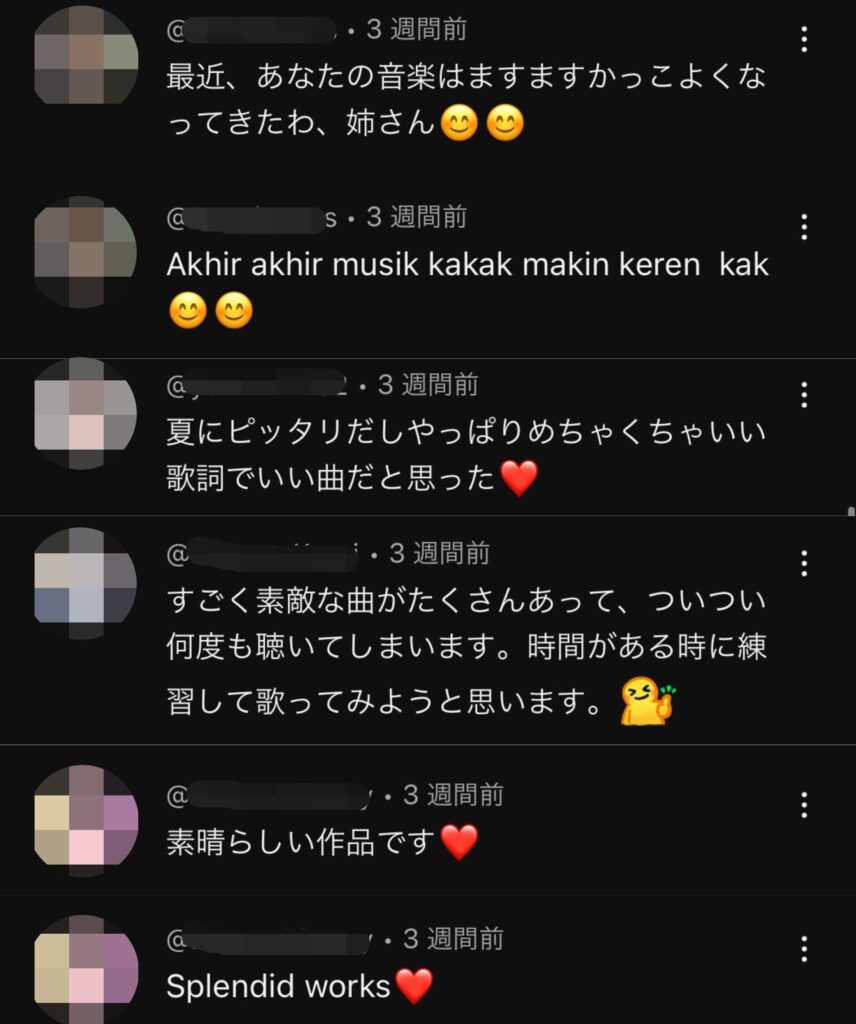Open options menu for Akhir akhir musik comment
The height and width of the screenshot is (1024, 856).
(804, 227)
